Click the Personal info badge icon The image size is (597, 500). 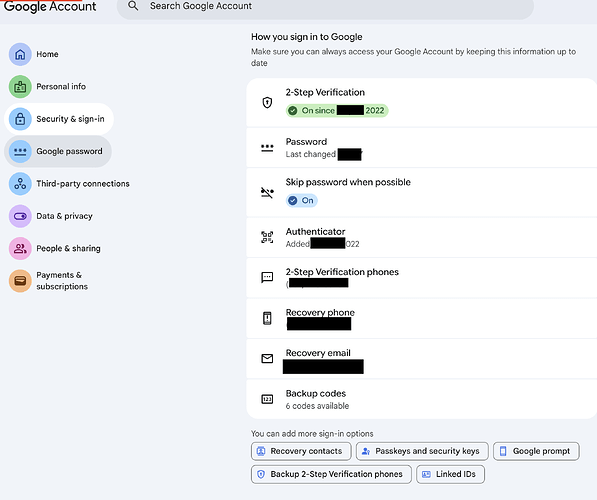point(20,86)
